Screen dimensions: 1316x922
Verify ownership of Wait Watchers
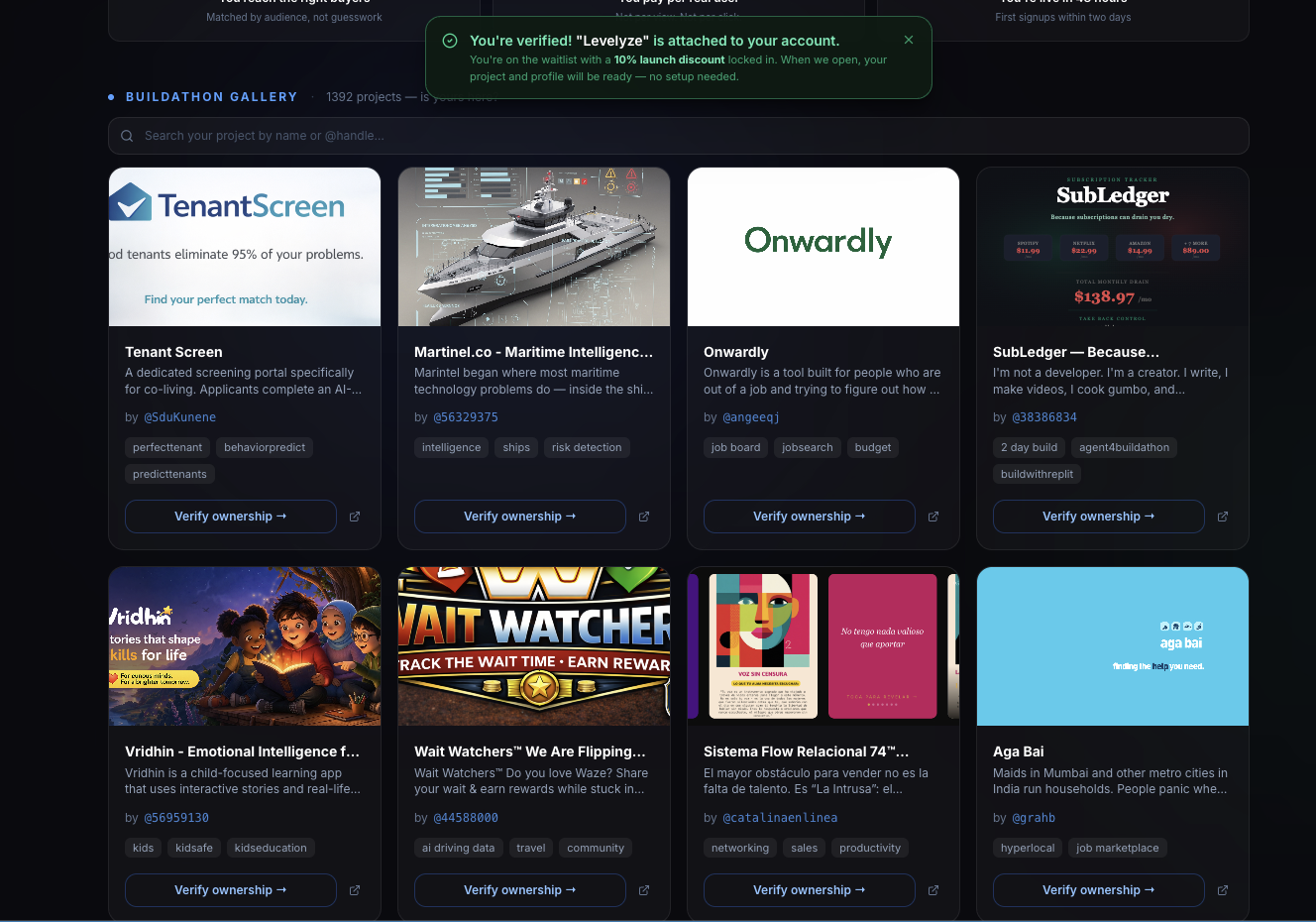(520, 890)
